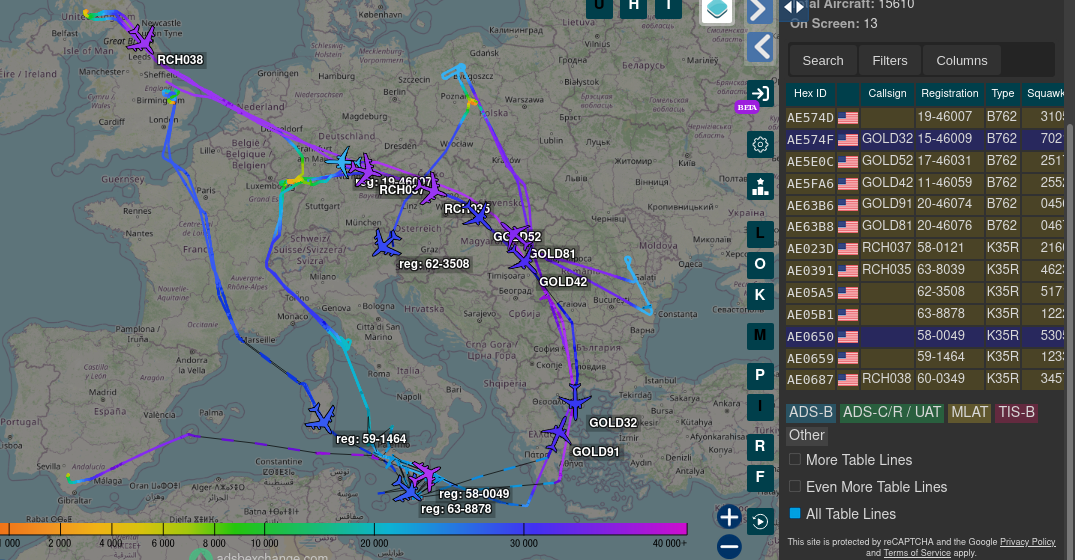Screen dimensions: 1075x560
Task: Sort by Registration column header
Action: click(950, 93)
